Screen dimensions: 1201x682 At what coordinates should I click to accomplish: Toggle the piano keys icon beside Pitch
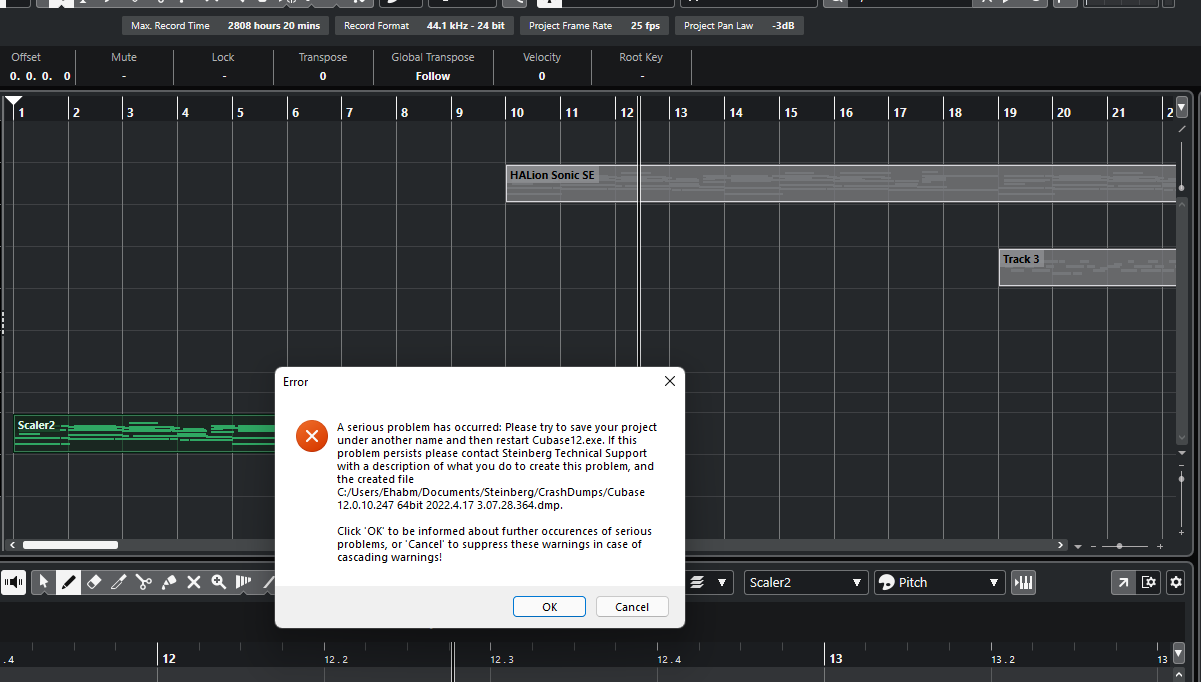pyautogui.click(x=1022, y=582)
